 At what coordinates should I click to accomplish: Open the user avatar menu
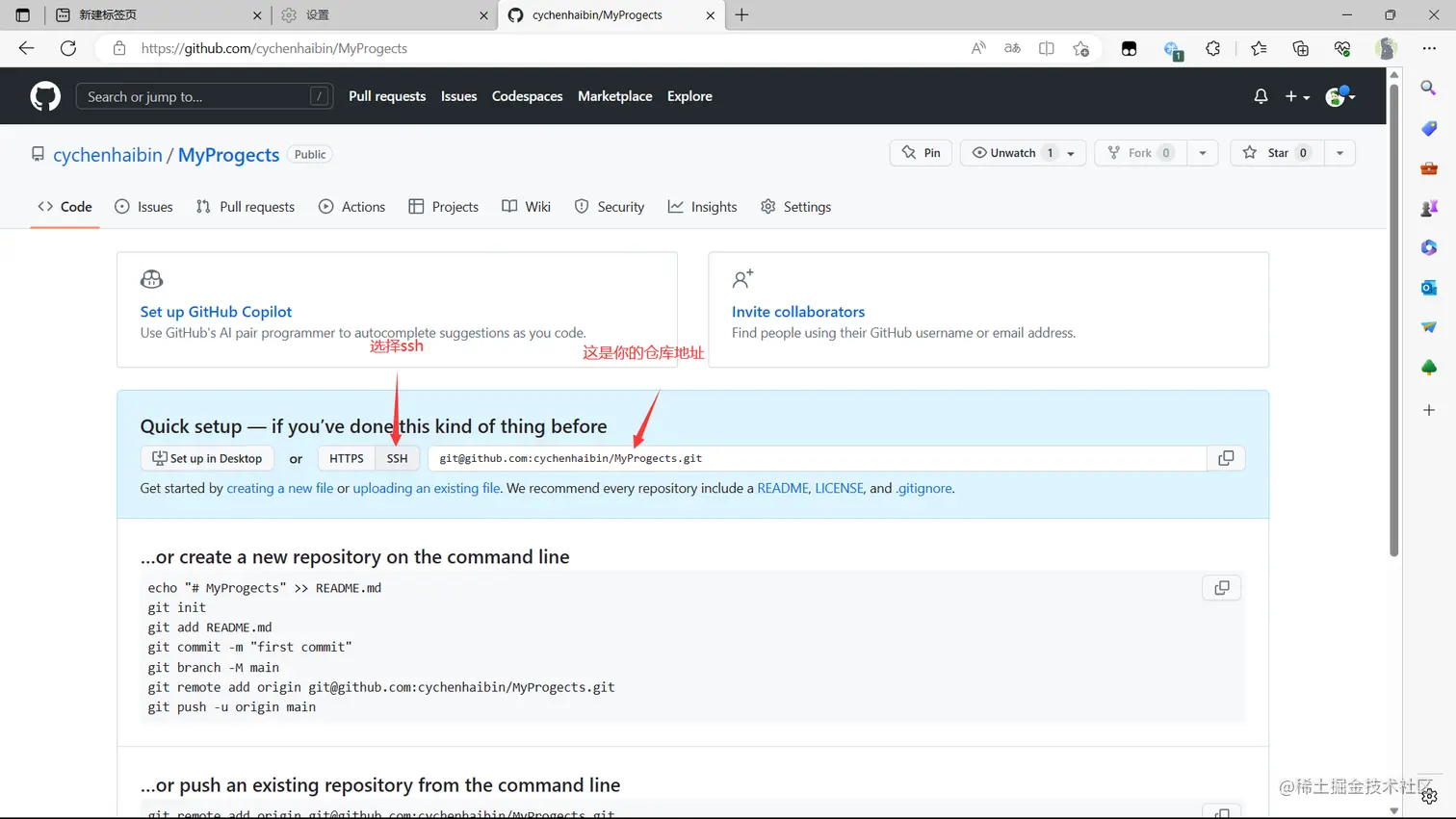1340,96
